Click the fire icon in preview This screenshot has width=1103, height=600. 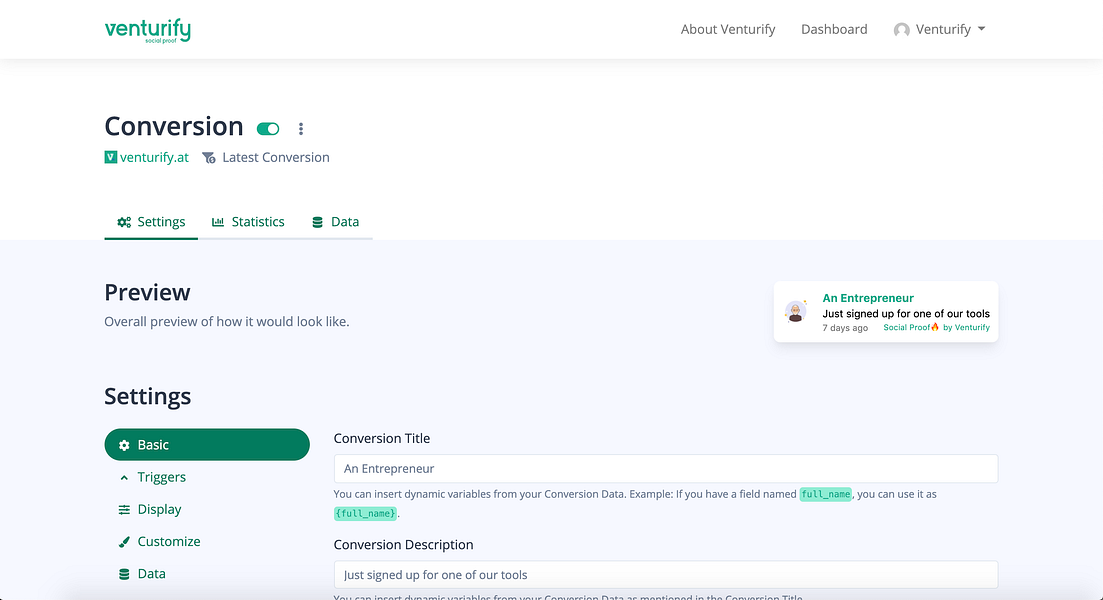coord(935,327)
